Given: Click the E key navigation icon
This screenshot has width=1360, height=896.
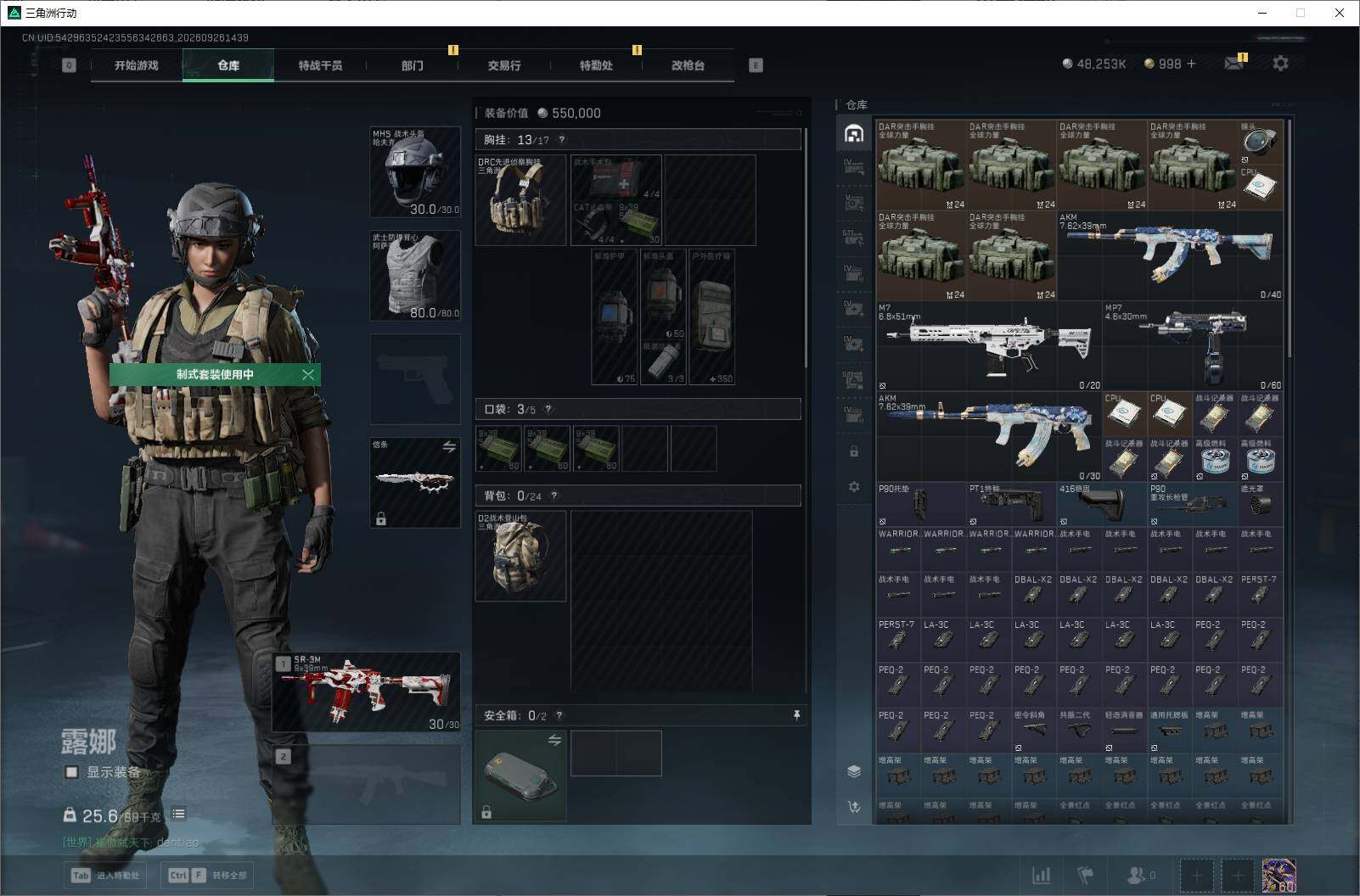Looking at the screenshot, I should [756, 65].
